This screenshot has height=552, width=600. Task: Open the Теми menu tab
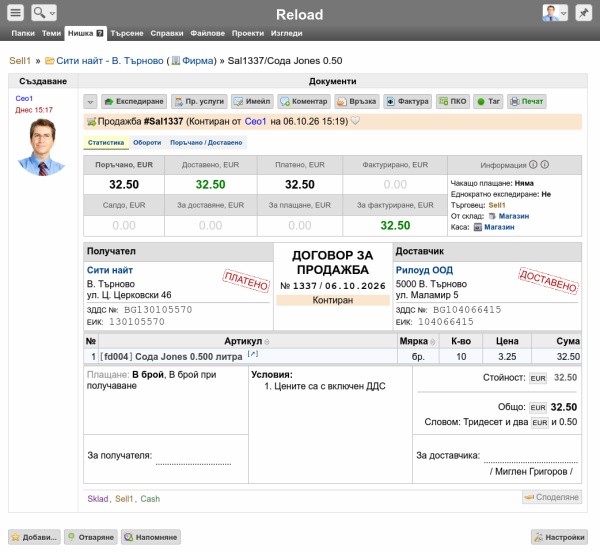pyautogui.click(x=51, y=33)
